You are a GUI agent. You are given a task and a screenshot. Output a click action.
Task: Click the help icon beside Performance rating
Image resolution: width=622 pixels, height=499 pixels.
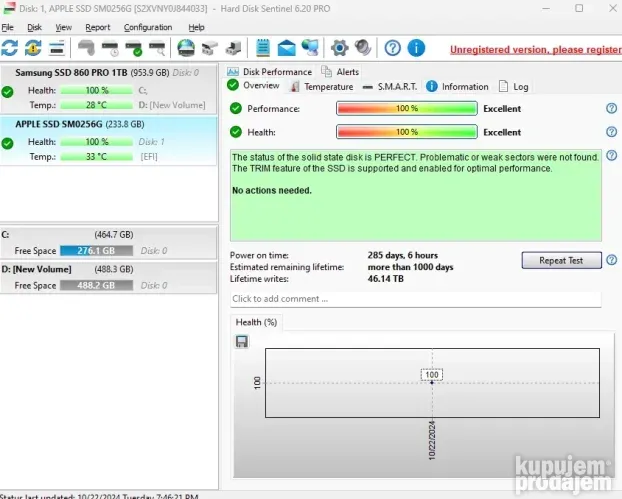pyautogui.click(x=611, y=108)
